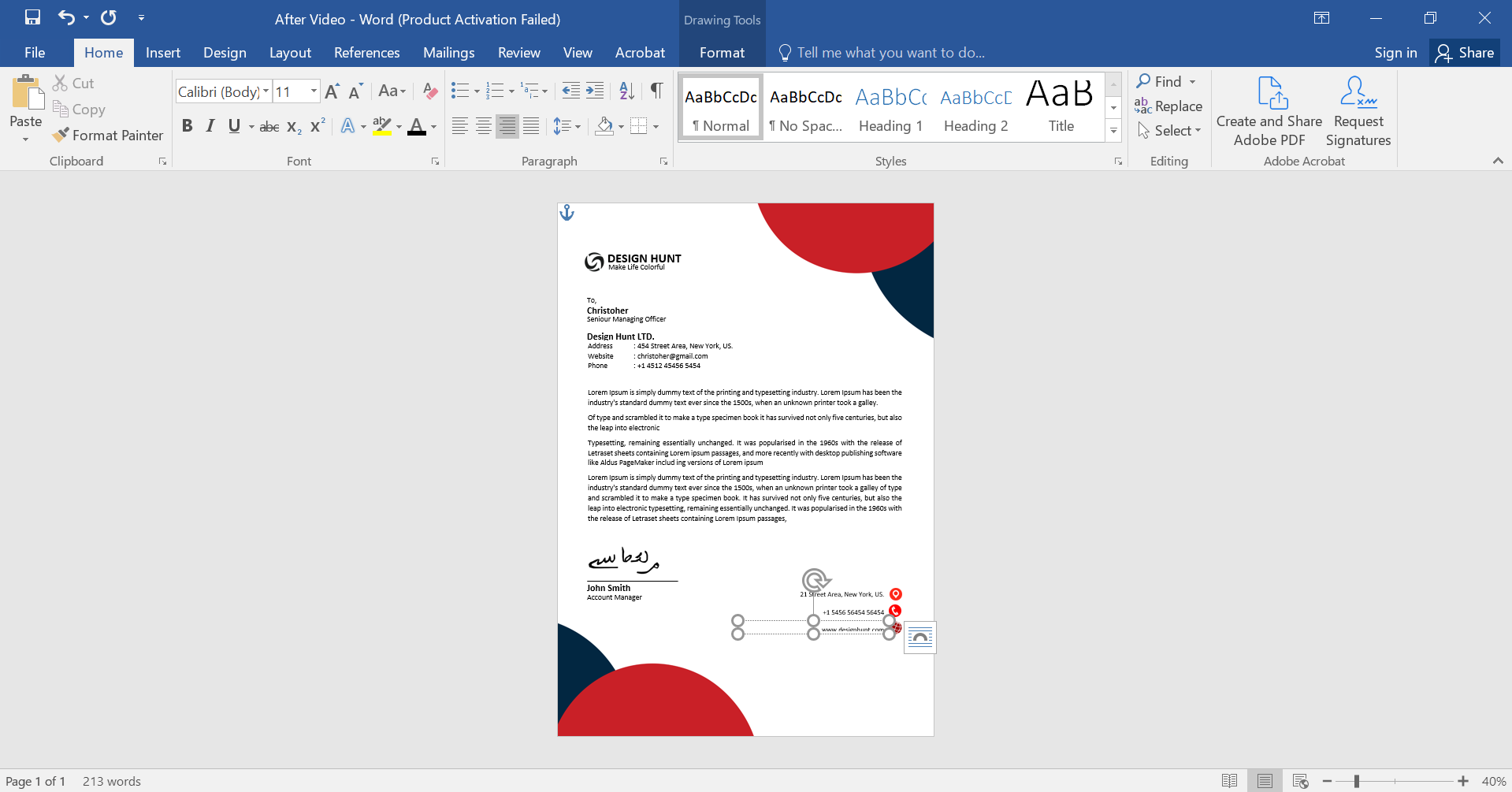Apply center alignment to paragraph

click(x=483, y=125)
